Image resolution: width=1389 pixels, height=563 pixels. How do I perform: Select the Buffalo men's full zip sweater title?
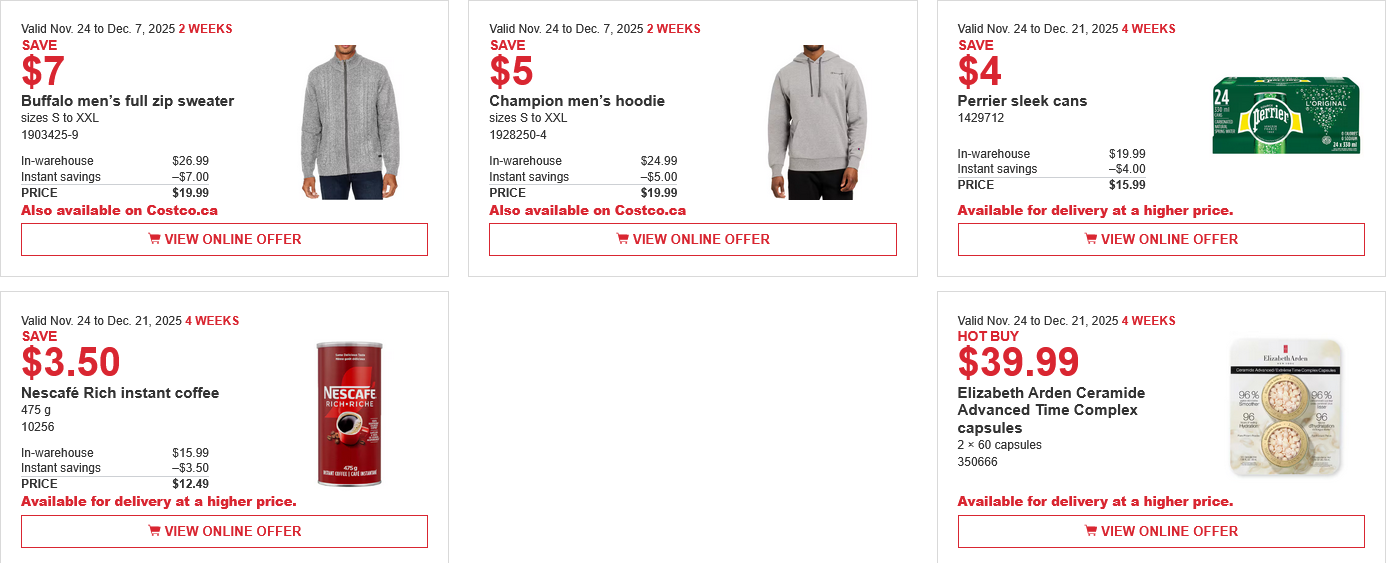(x=128, y=101)
